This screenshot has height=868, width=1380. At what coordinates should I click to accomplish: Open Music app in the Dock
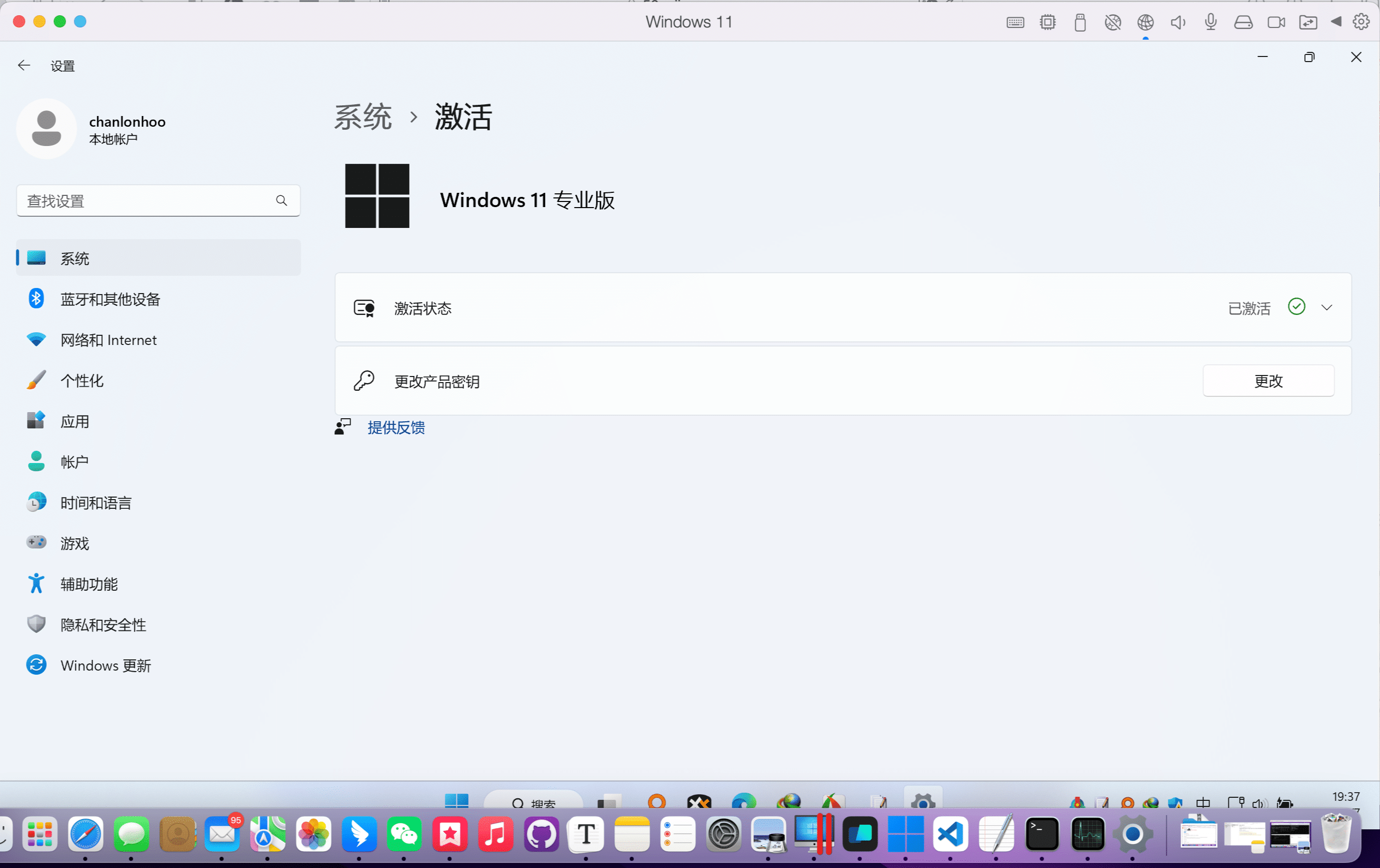tap(496, 833)
